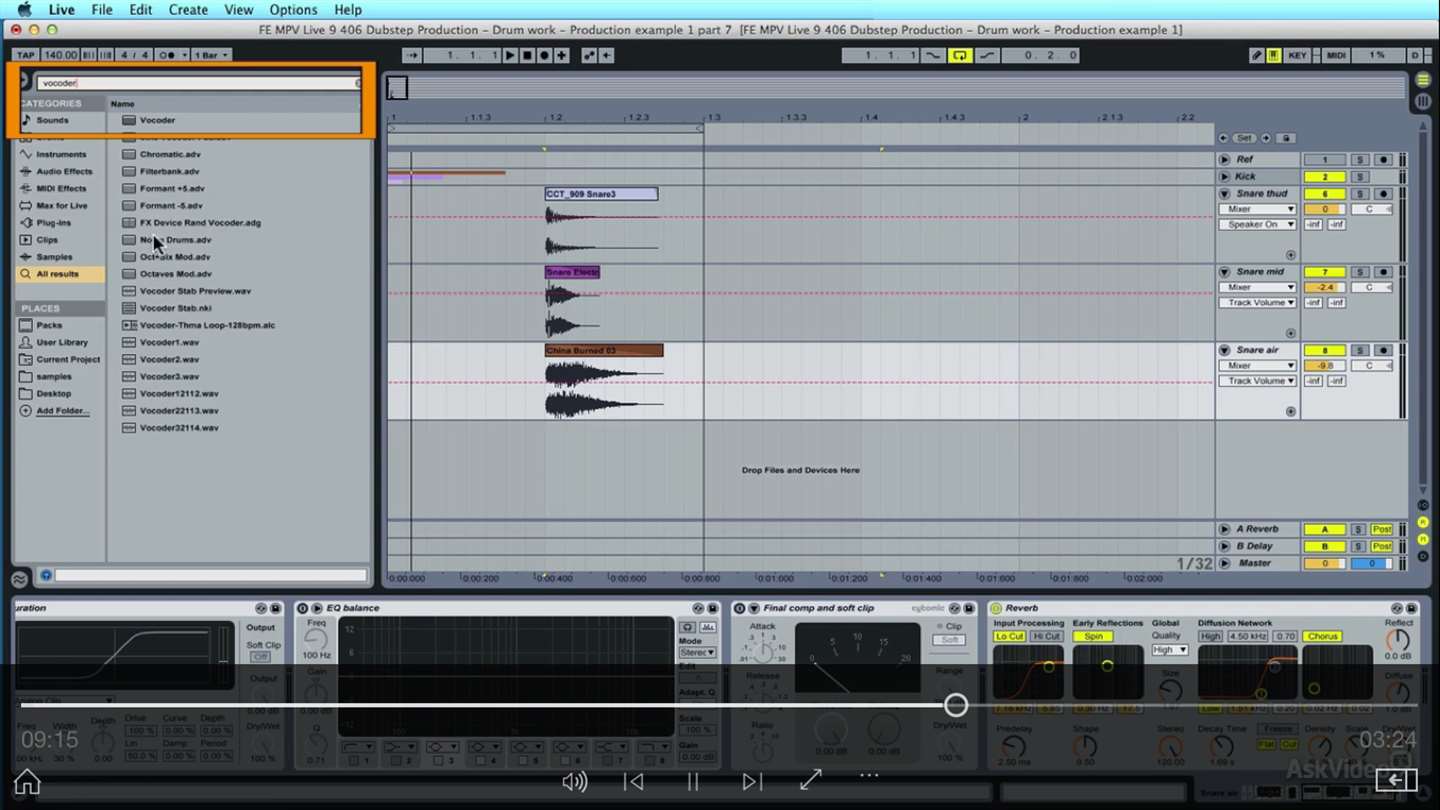Toggle track activator 7 for Snare mid
The height and width of the screenshot is (810, 1440).
pos(1325,272)
